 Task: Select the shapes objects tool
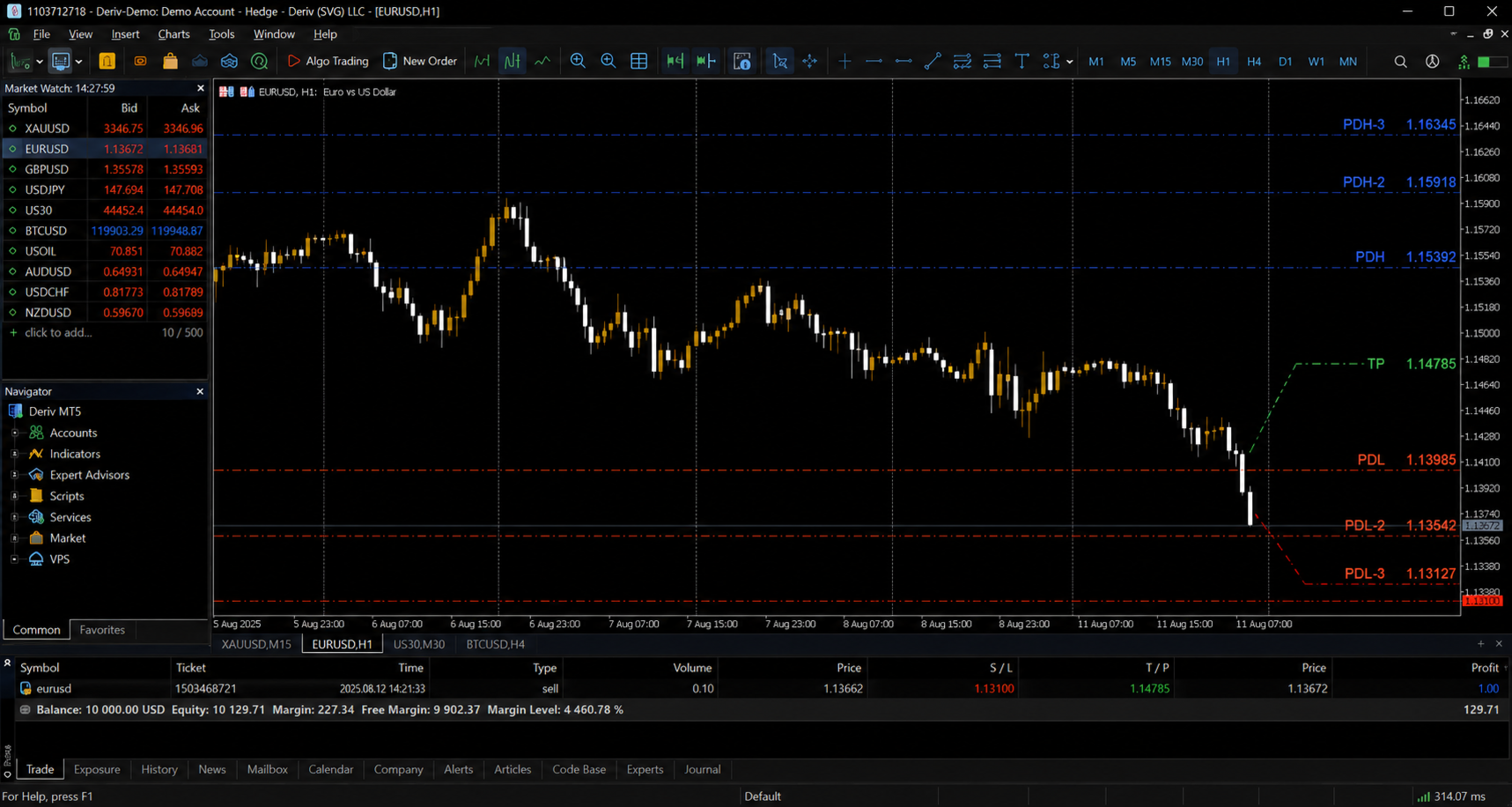click(x=1051, y=62)
